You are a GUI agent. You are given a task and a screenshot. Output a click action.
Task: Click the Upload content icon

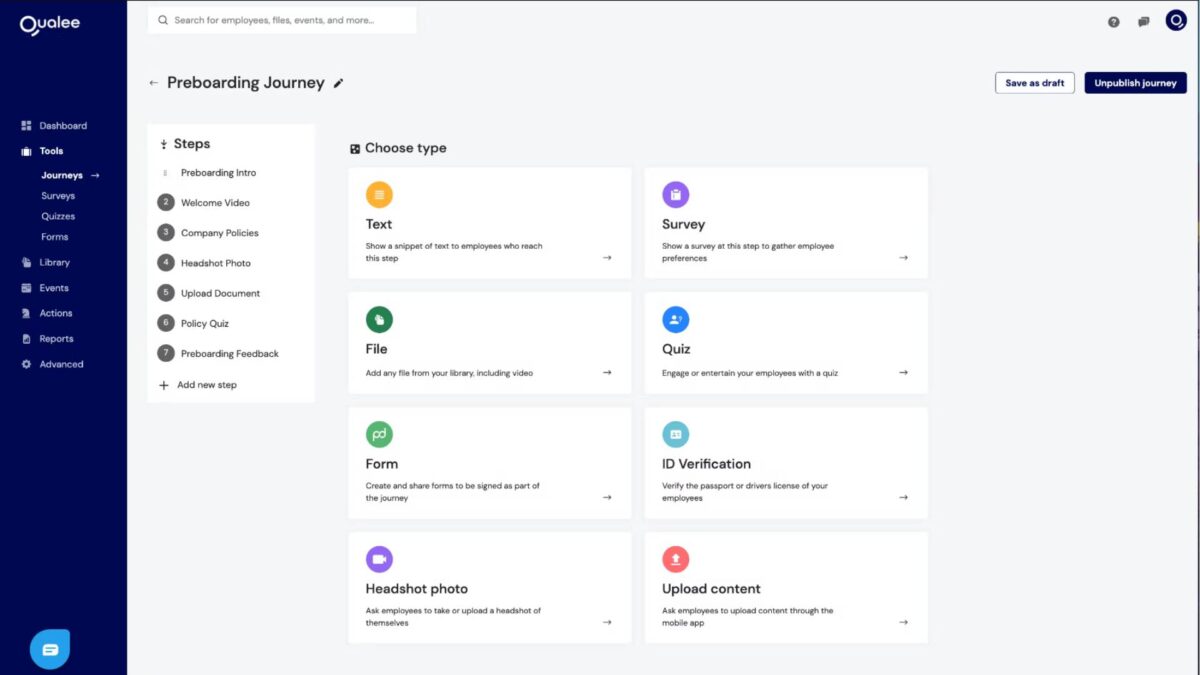[x=676, y=558]
